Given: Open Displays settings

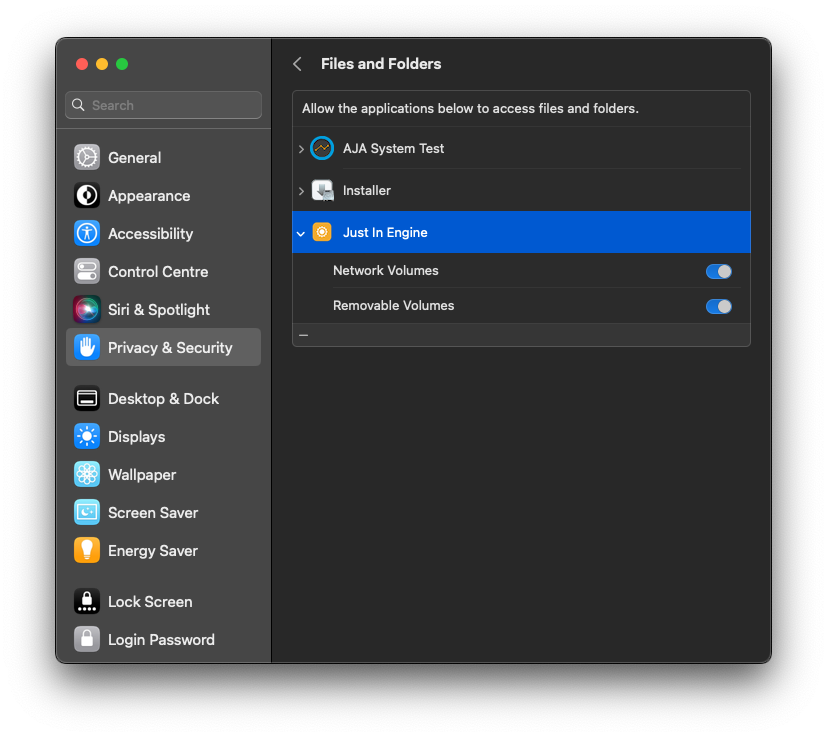Looking at the screenshot, I should click(x=164, y=436).
